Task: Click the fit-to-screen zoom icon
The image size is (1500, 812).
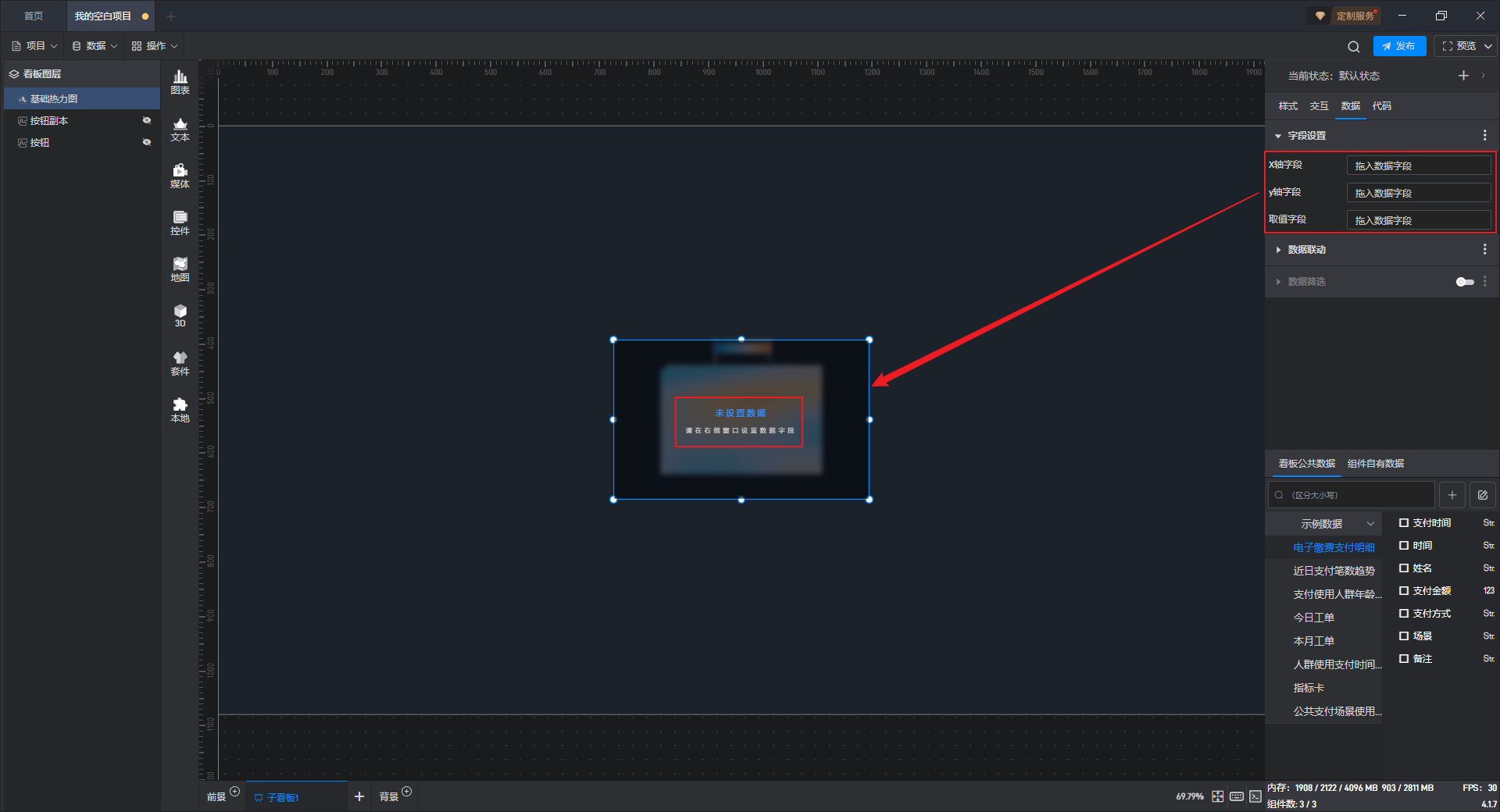Action: [1218, 796]
